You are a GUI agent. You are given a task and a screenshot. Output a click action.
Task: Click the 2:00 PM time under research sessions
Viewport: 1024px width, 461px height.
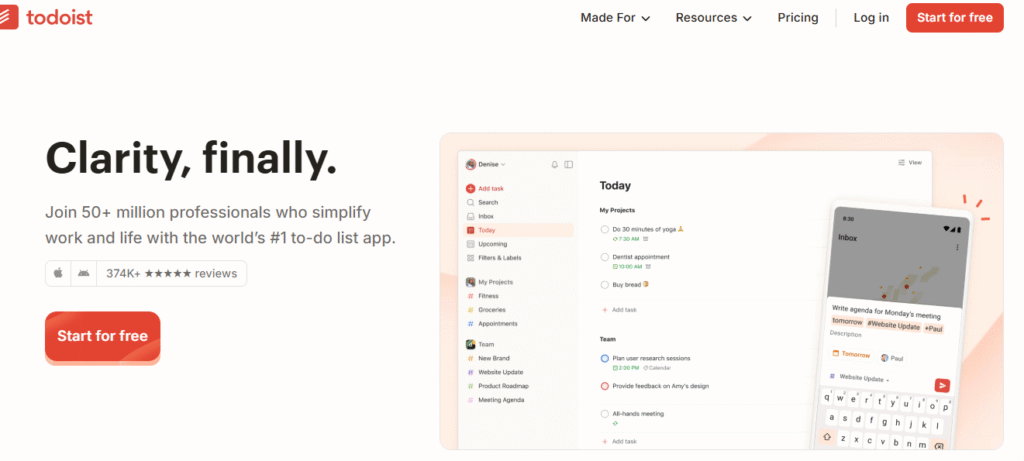tap(626, 368)
